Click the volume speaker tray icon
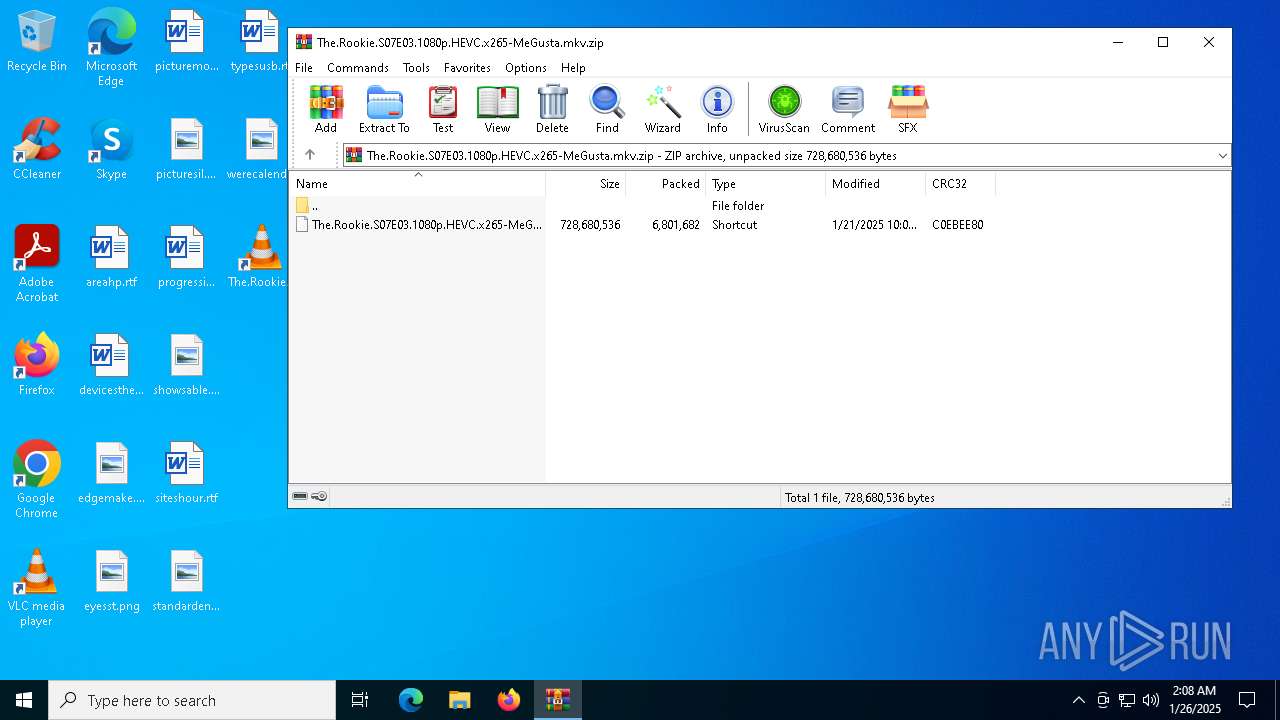Image resolution: width=1280 pixels, height=720 pixels. click(x=1151, y=700)
